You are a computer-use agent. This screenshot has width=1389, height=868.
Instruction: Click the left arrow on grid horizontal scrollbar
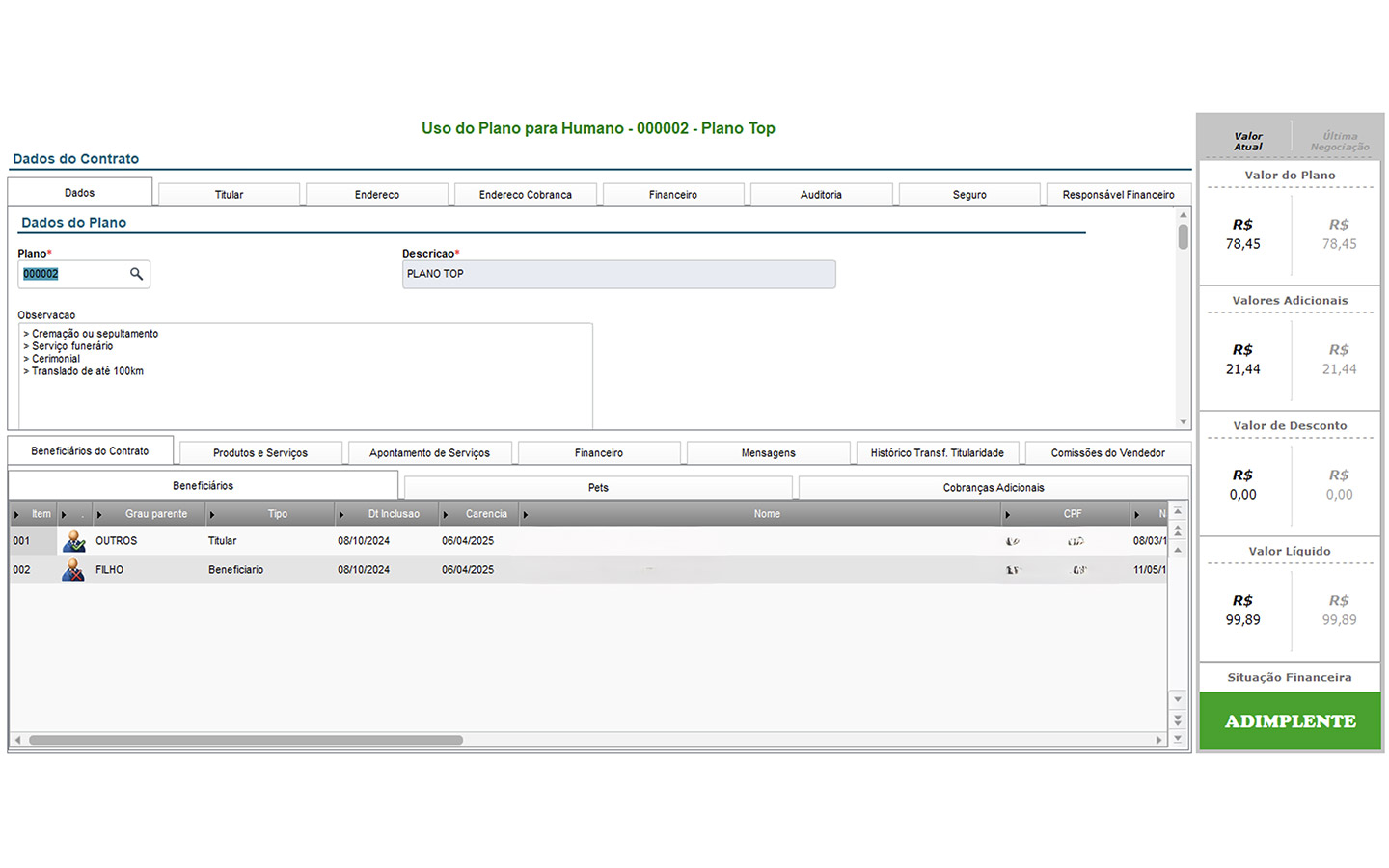(x=17, y=740)
